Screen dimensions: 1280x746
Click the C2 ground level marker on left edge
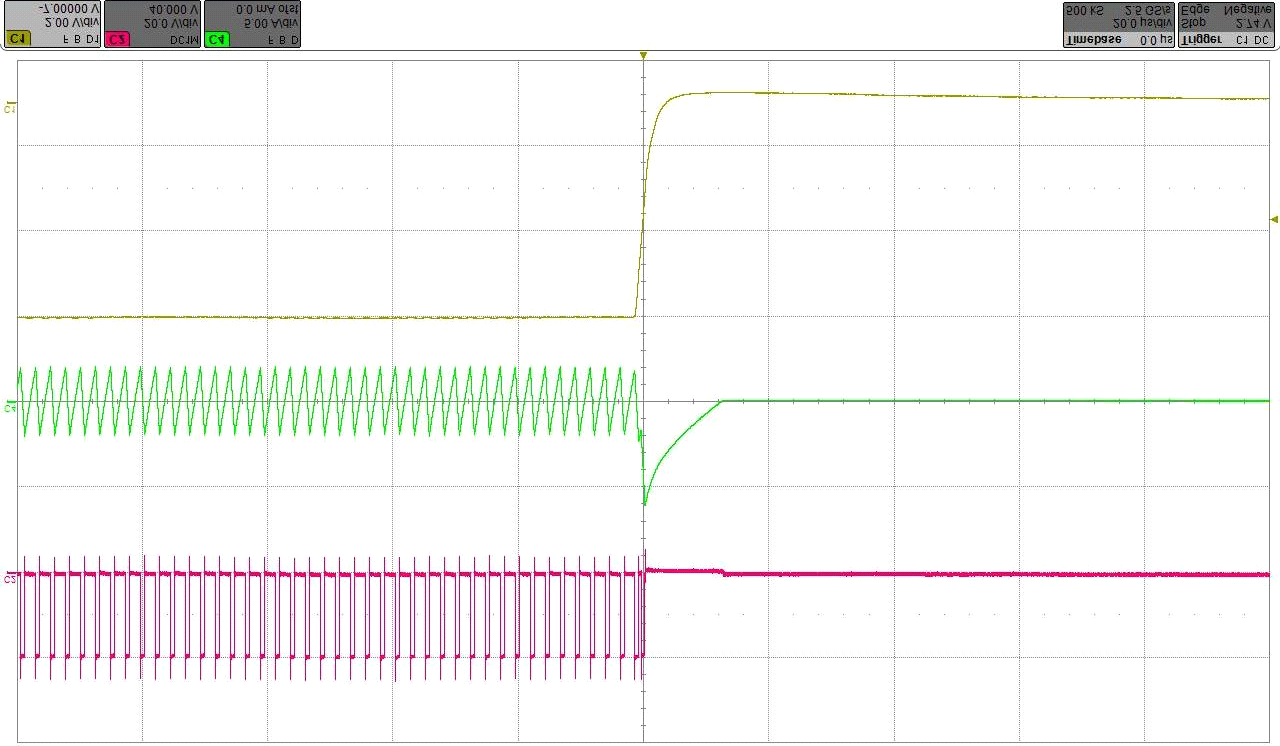point(10,577)
